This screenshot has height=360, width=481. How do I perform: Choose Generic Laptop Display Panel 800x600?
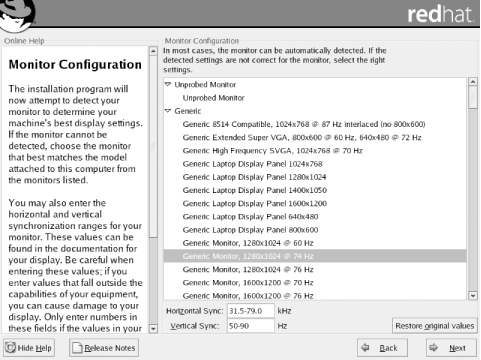[x=315, y=230]
